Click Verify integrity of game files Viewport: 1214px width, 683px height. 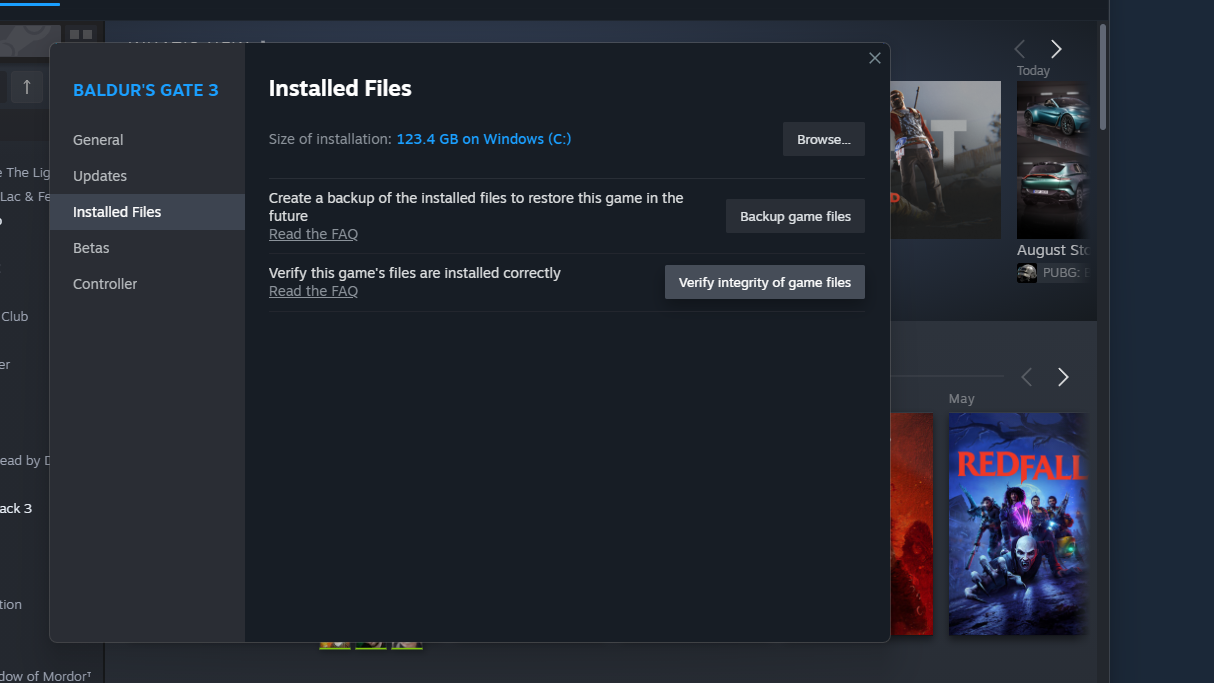coord(765,282)
